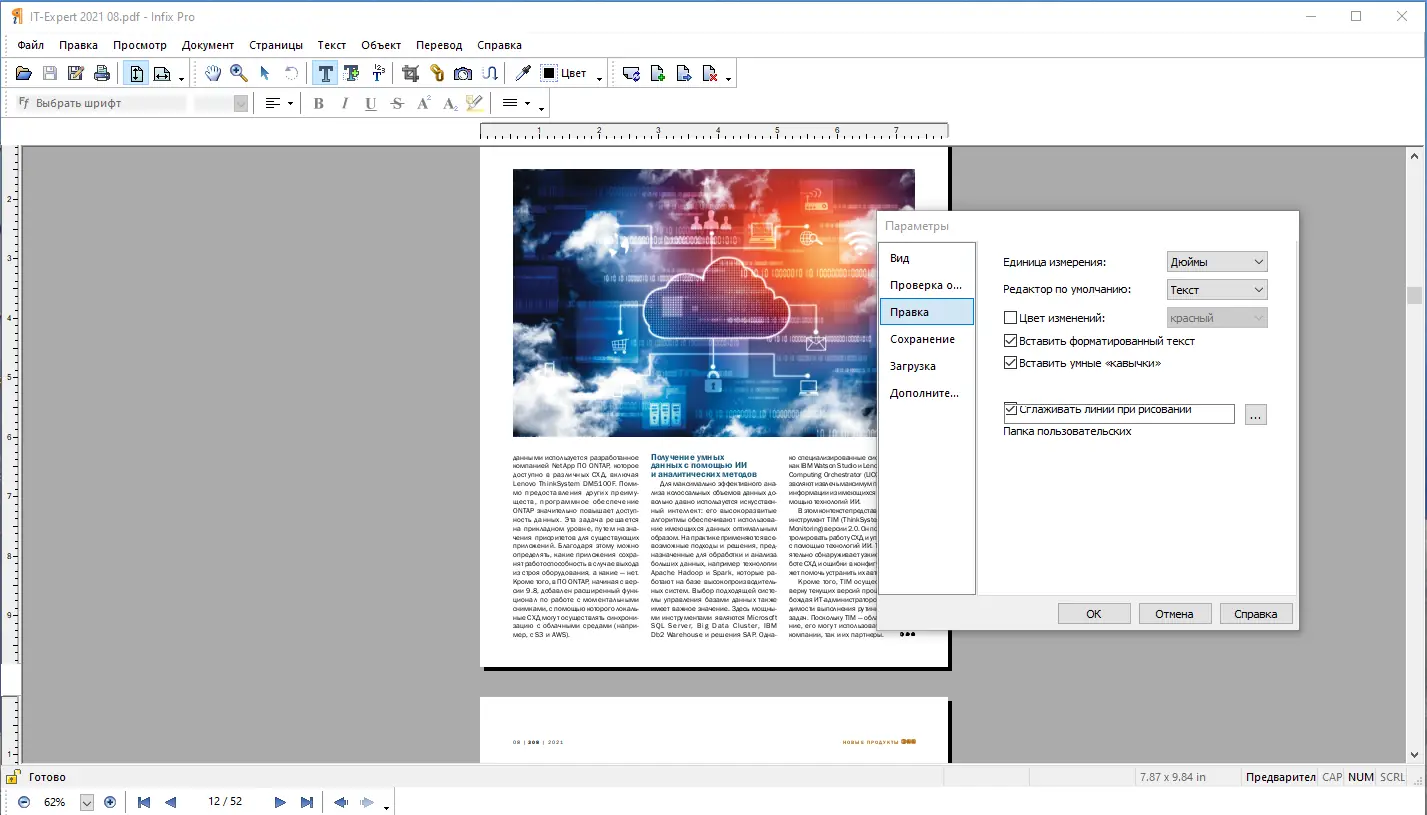Click the black Цвет color swatch
Screen dimensions: 1427x815
coord(550,73)
